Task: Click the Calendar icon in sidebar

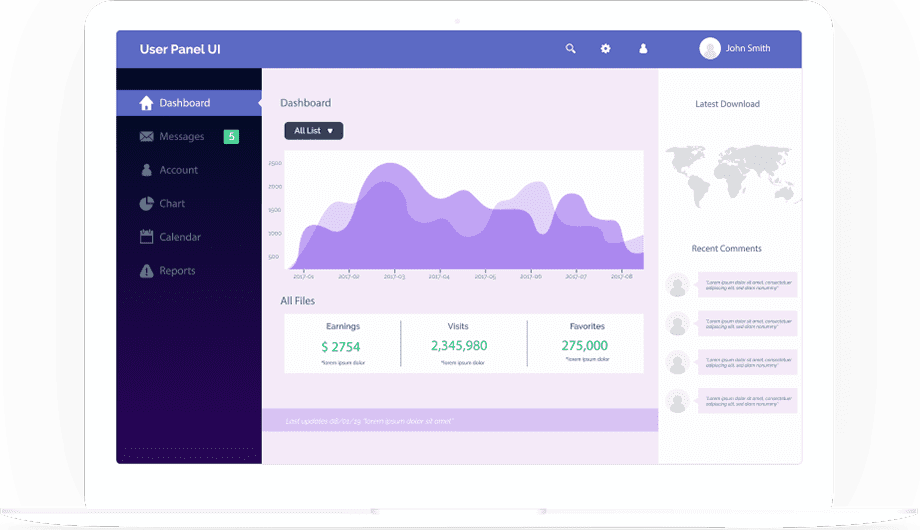Action: 146,237
